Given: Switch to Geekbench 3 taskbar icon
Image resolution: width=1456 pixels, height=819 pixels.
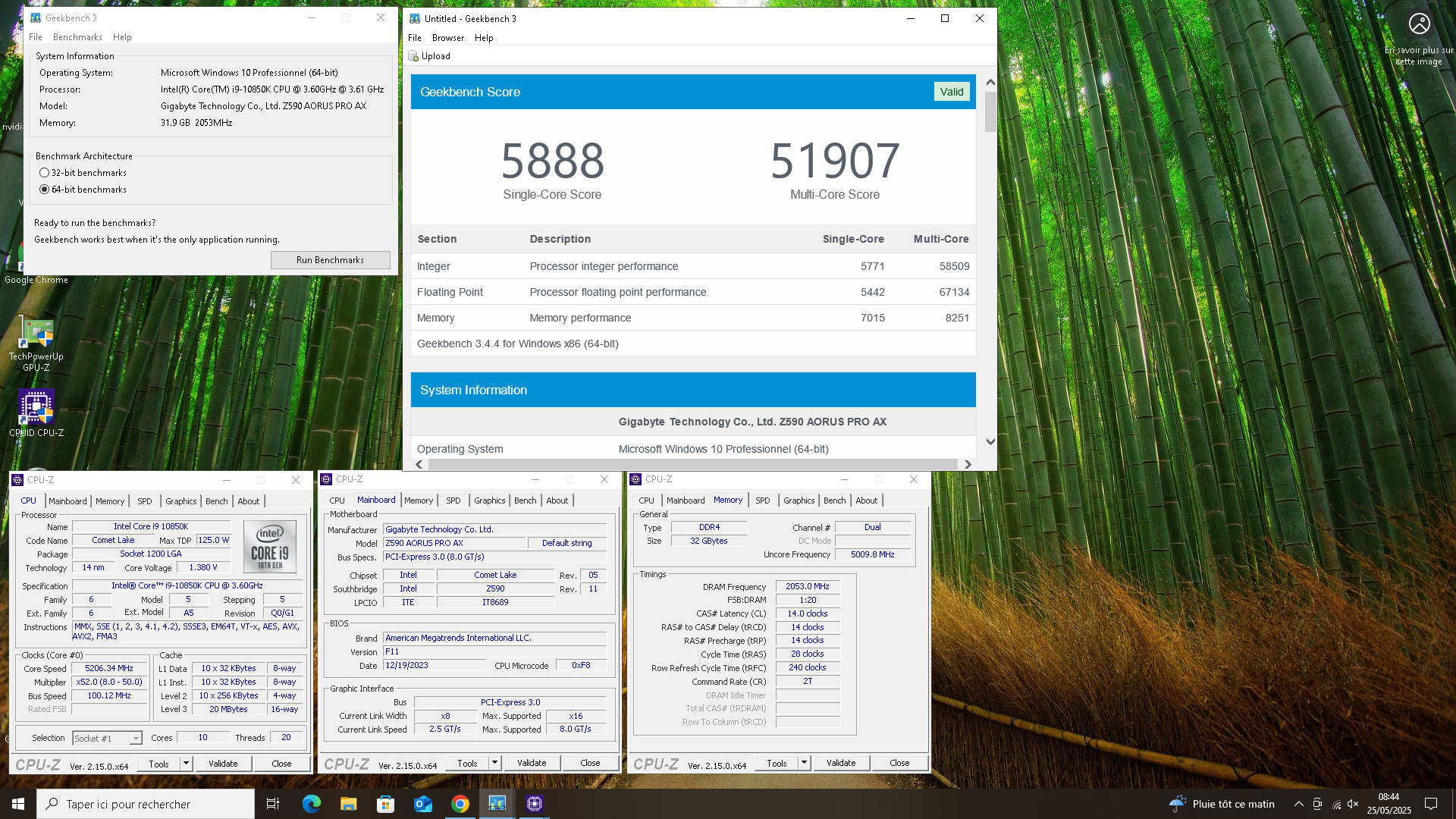Looking at the screenshot, I should pyautogui.click(x=497, y=804).
